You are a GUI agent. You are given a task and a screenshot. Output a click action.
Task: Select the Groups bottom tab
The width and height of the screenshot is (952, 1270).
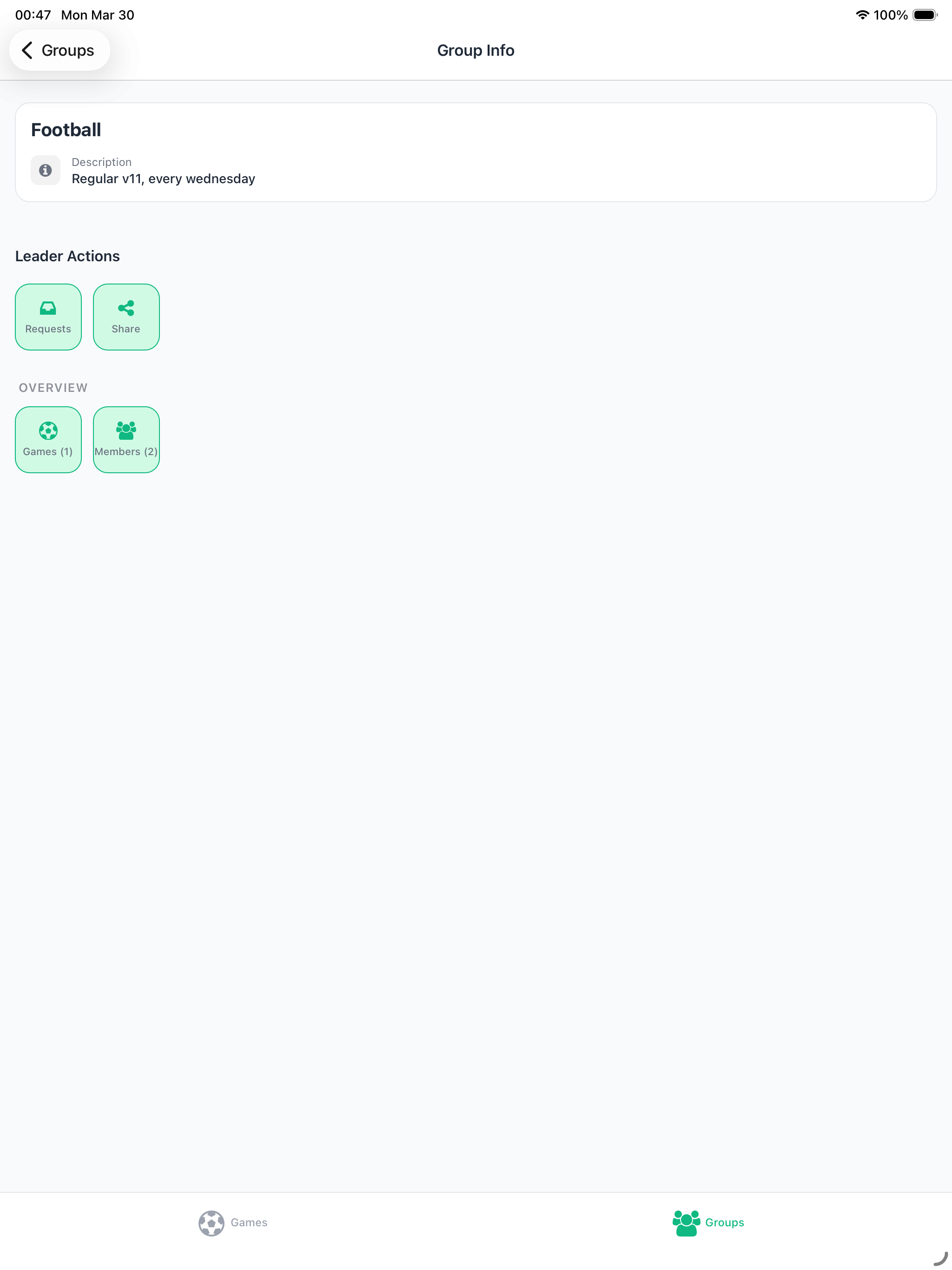[x=708, y=1223]
